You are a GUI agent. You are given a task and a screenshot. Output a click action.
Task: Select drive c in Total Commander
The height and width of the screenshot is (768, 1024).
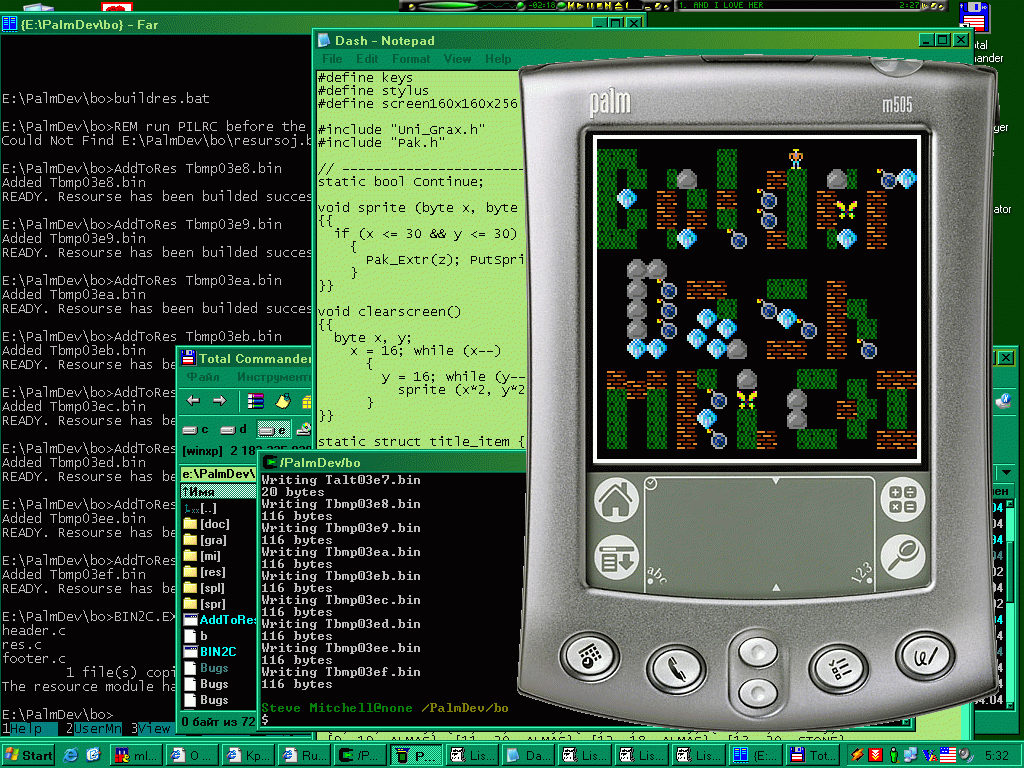[195, 429]
